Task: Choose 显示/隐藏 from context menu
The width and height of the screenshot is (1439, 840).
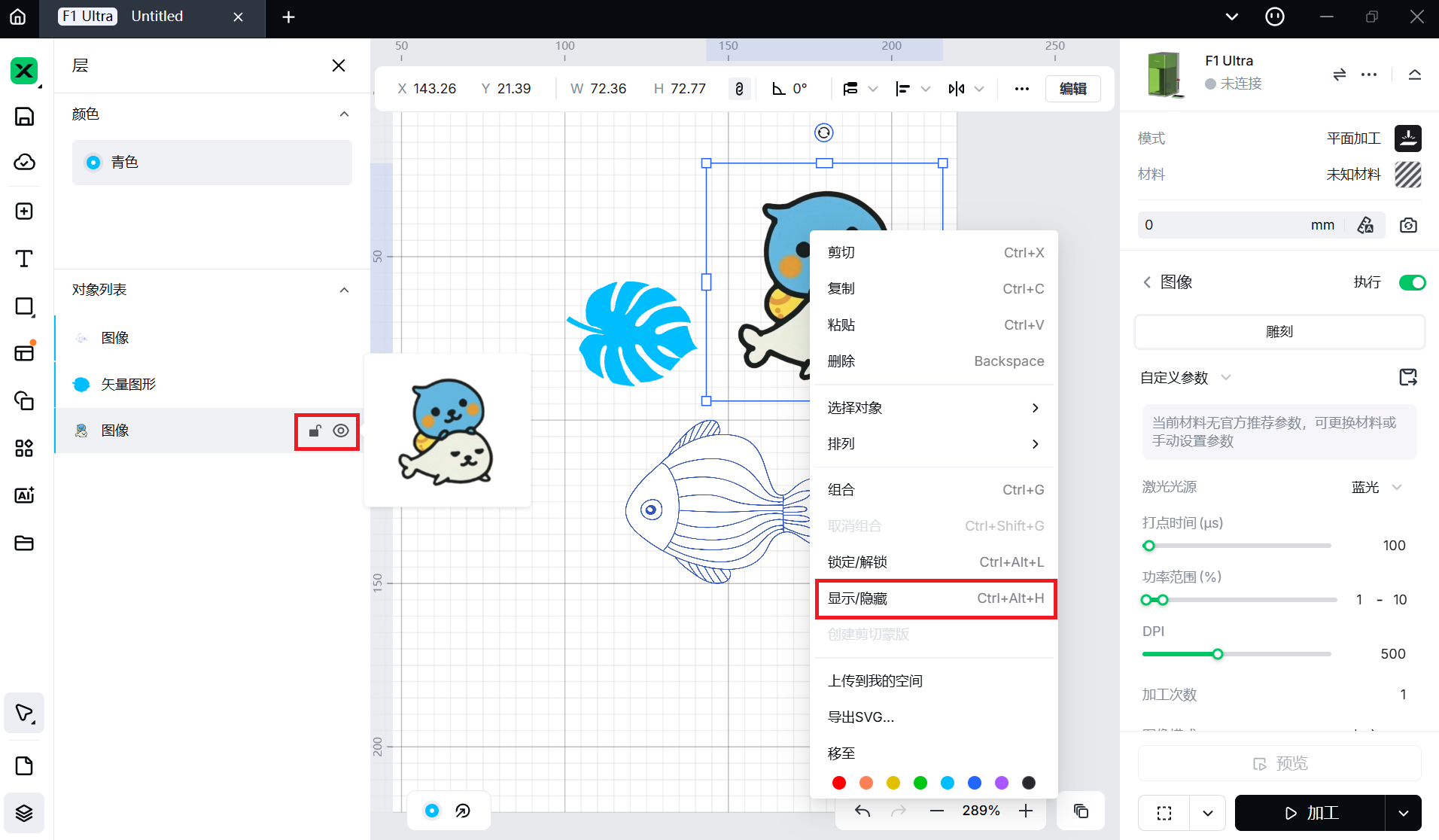Action: [936, 598]
